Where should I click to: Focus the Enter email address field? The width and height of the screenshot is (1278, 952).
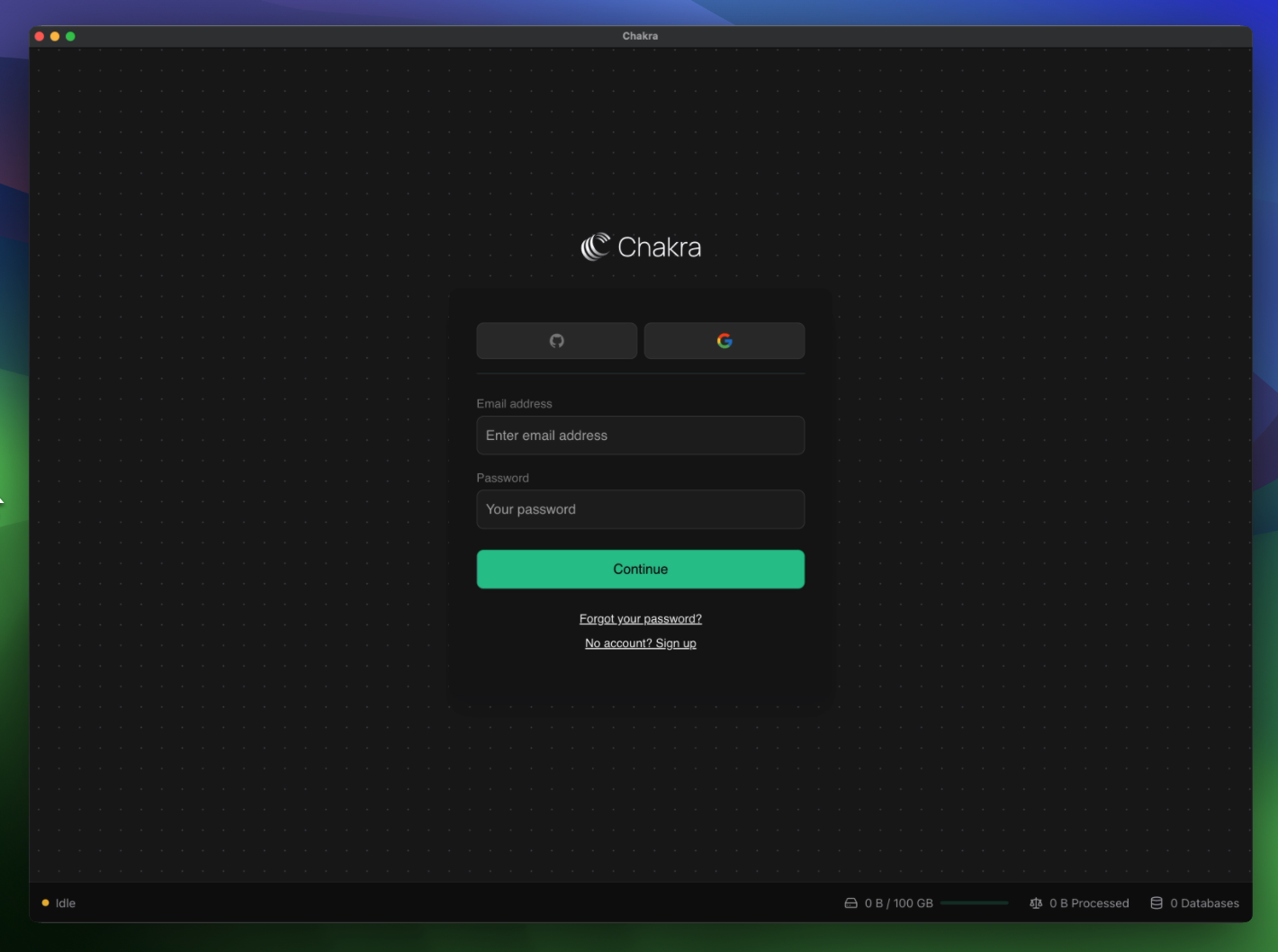click(641, 436)
